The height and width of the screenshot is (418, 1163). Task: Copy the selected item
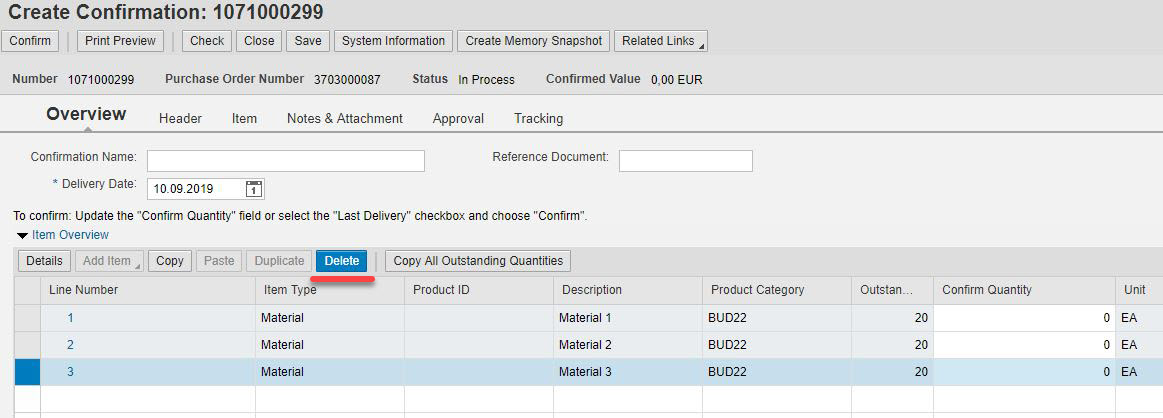170,261
